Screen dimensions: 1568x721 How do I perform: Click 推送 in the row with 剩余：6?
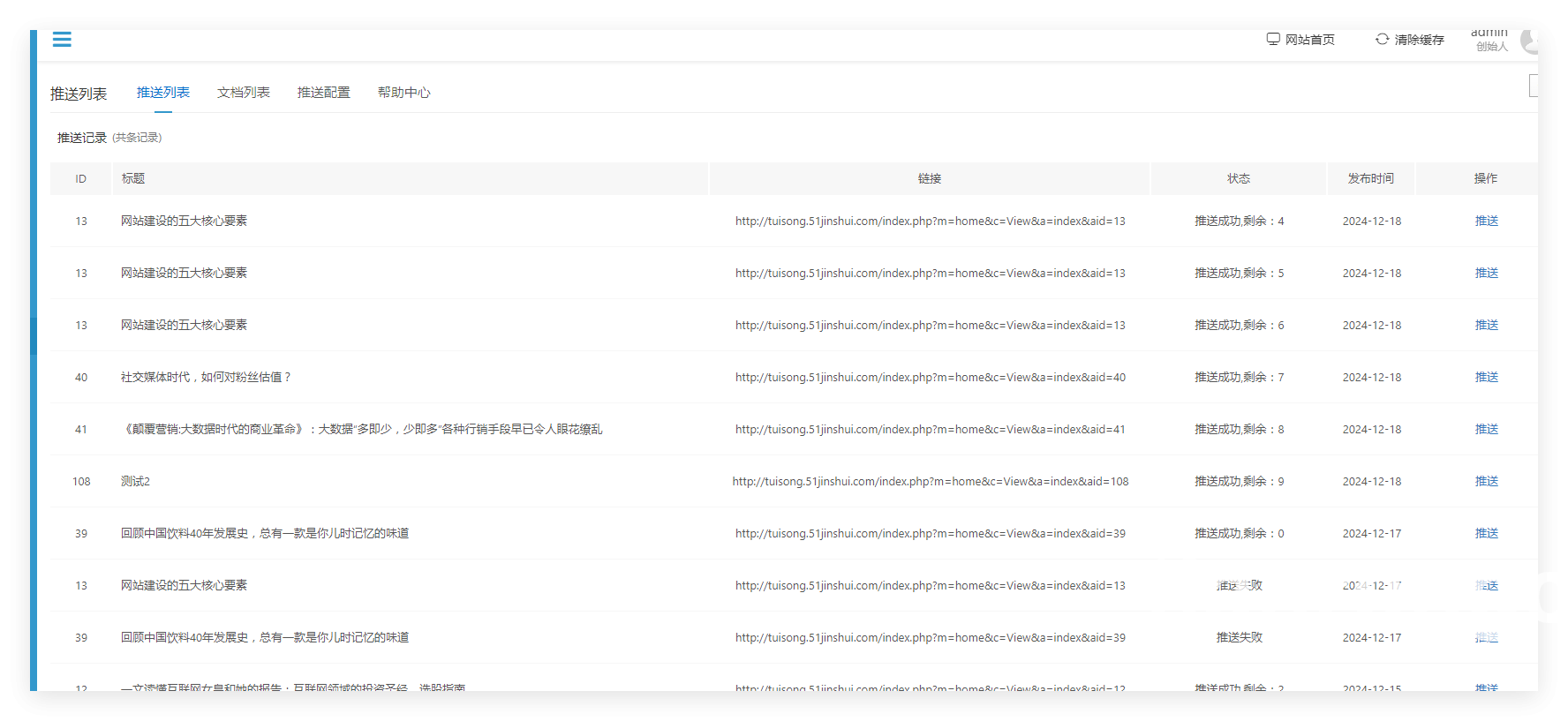[x=1487, y=325]
